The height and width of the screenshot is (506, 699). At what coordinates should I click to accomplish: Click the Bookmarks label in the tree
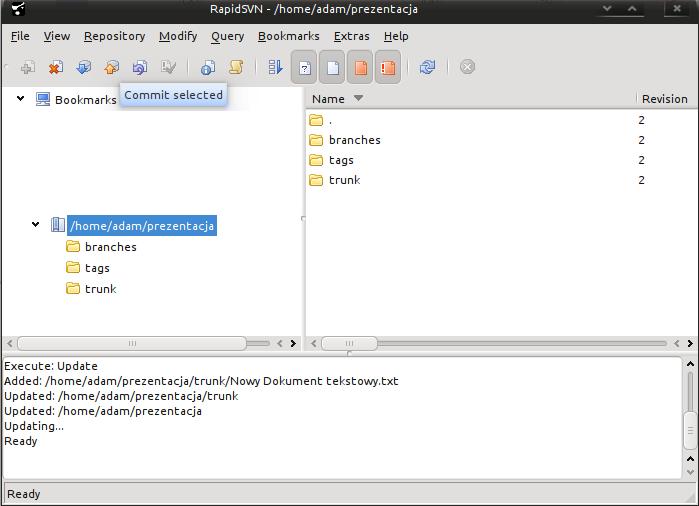tap(86, 99)
